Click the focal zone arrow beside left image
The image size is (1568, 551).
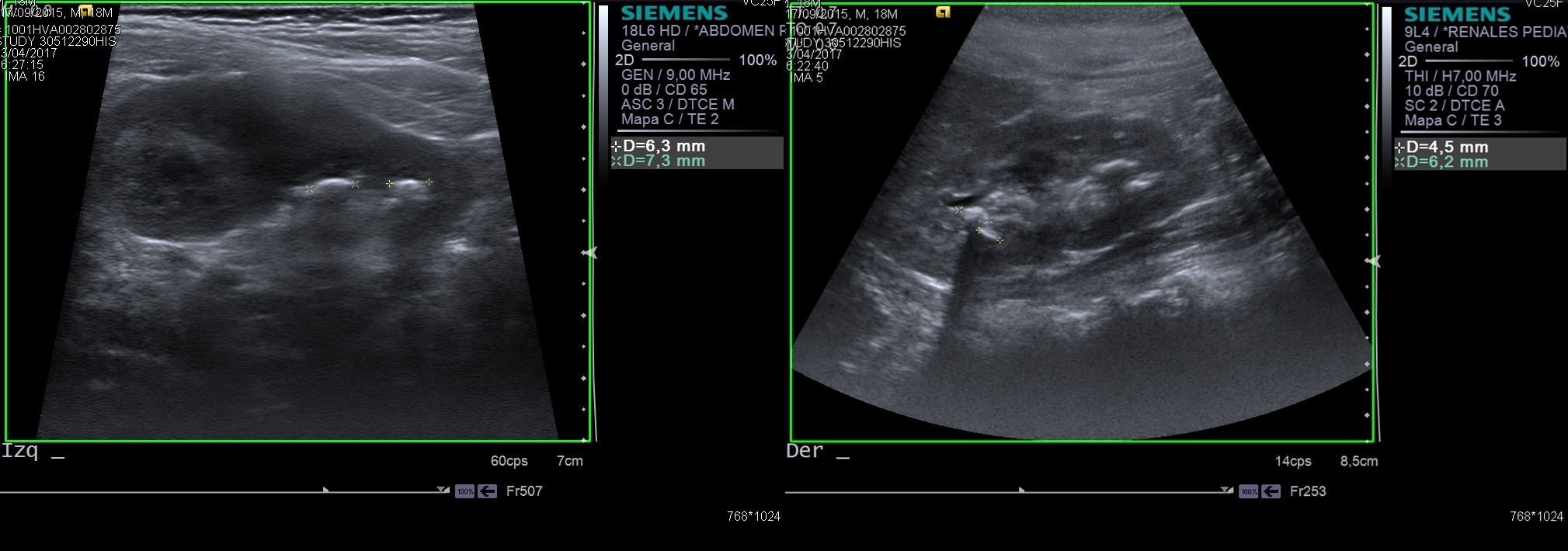(x=589, y=253)
